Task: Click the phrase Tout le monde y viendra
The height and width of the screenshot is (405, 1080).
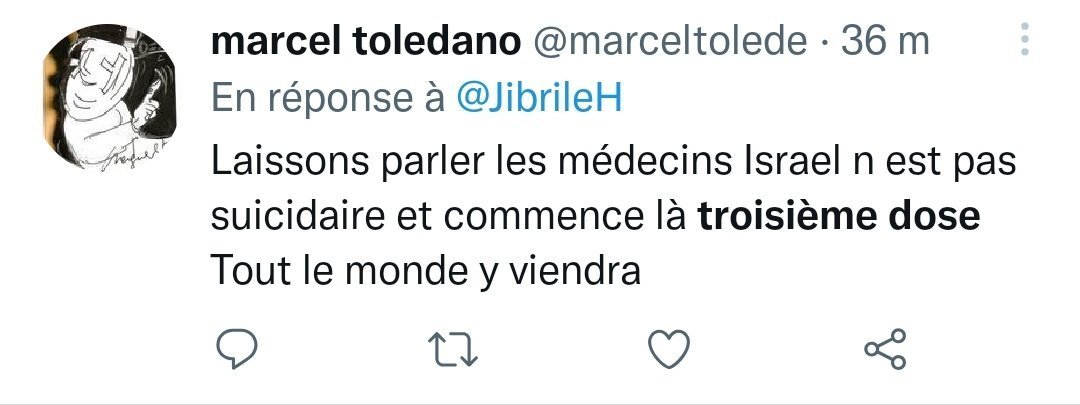Action: click(x=426, y=271)
